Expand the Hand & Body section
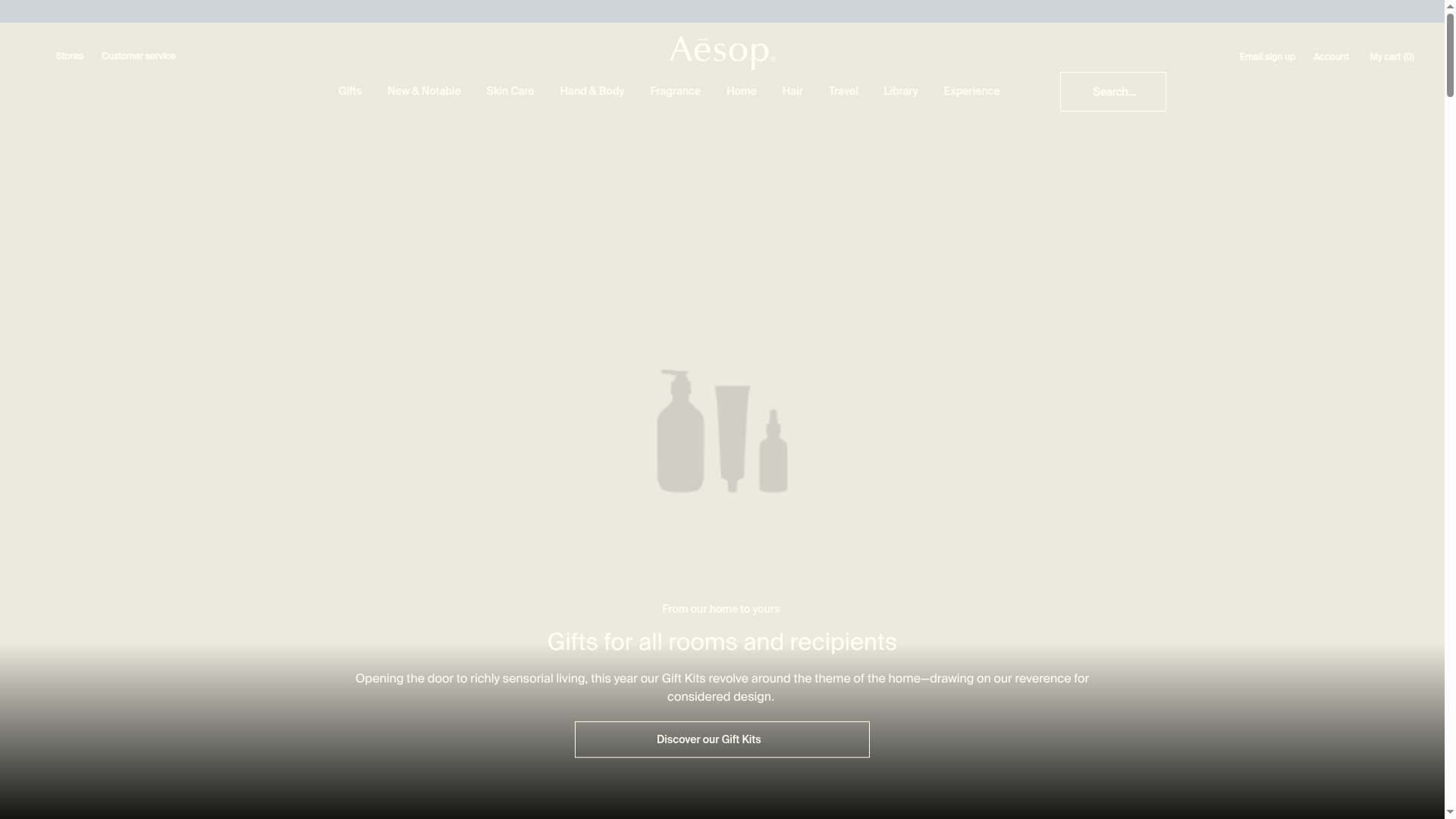1456x819 pixels. click(591, 91)
